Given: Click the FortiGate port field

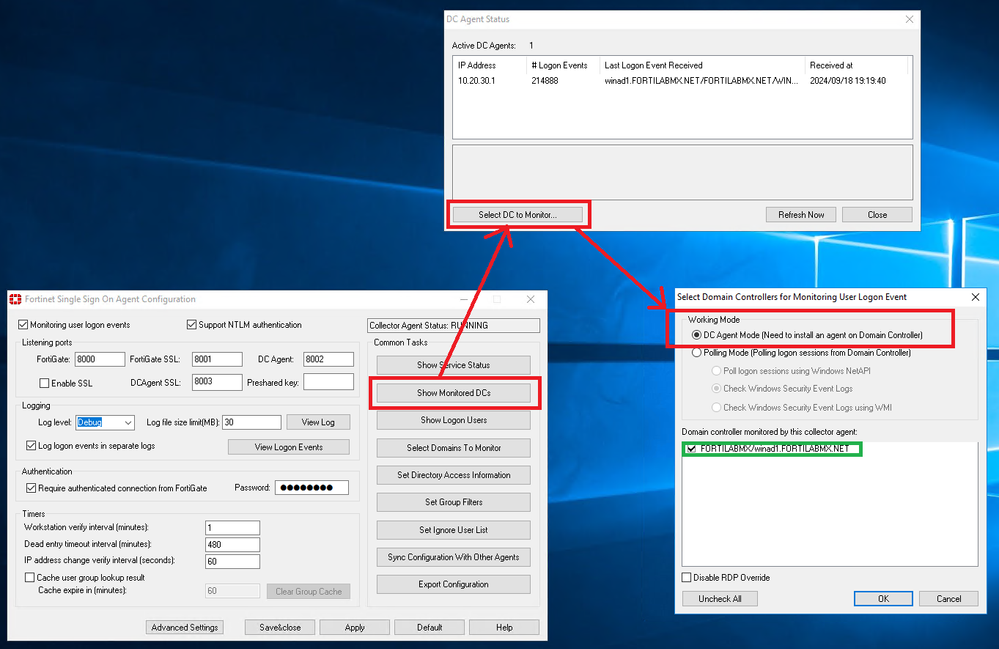Looking at the screenshot, I should [x=100, y=359].
